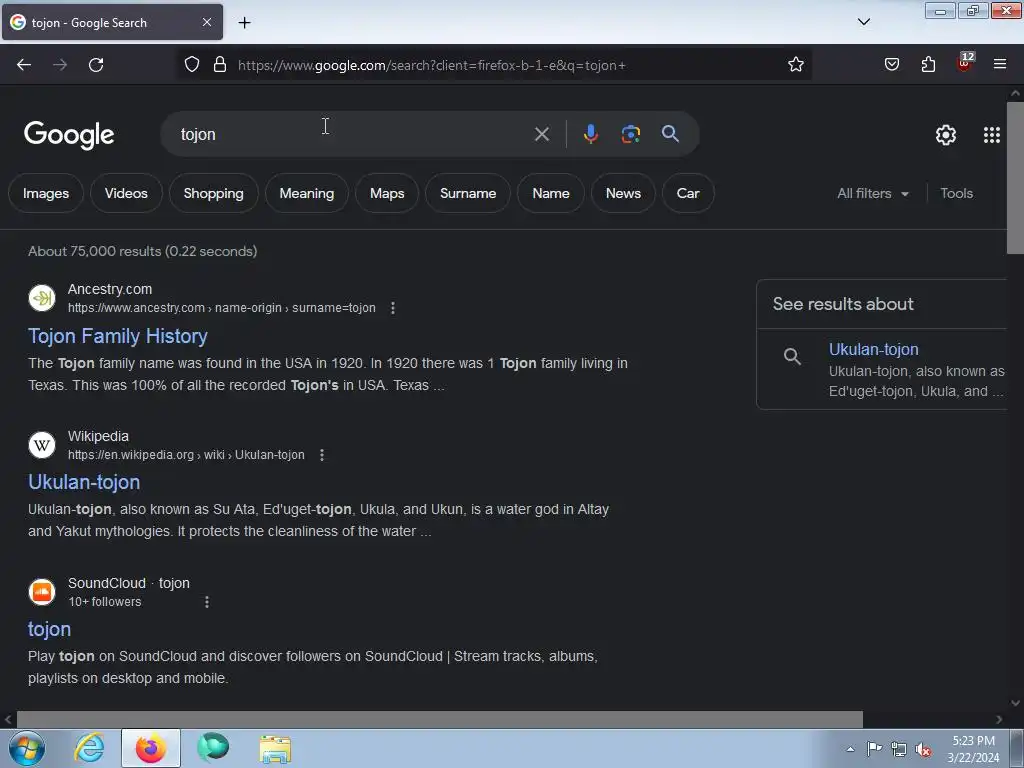Close the tojon Google Search tab
The width and height of the screenshot is (1024, 768).
207,22
